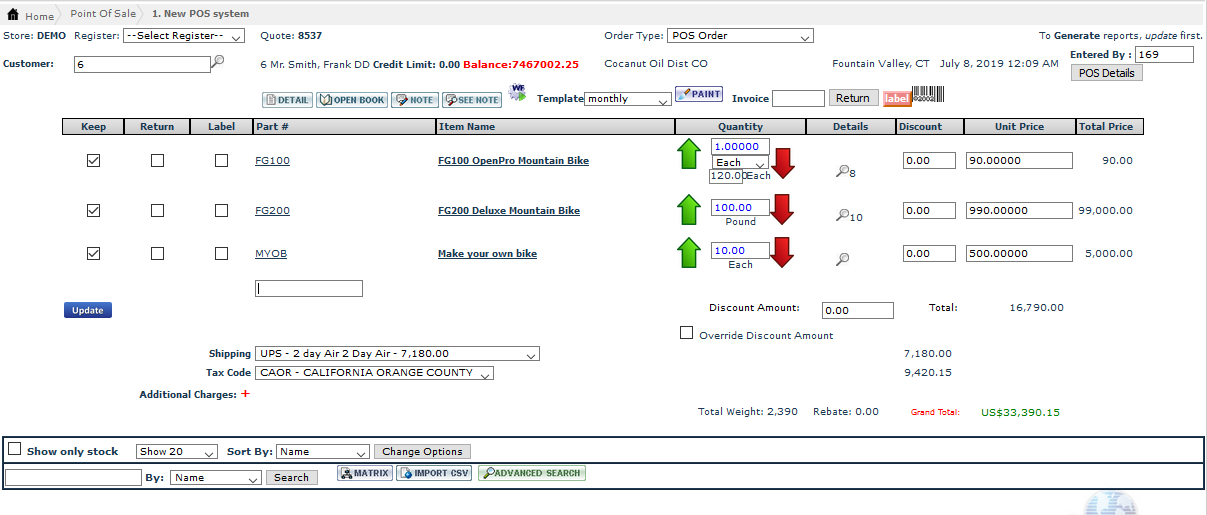The width and height of the screenshot is (1207, 515).
Task: Toggle Show only stock checkbox
Action: 14,449
